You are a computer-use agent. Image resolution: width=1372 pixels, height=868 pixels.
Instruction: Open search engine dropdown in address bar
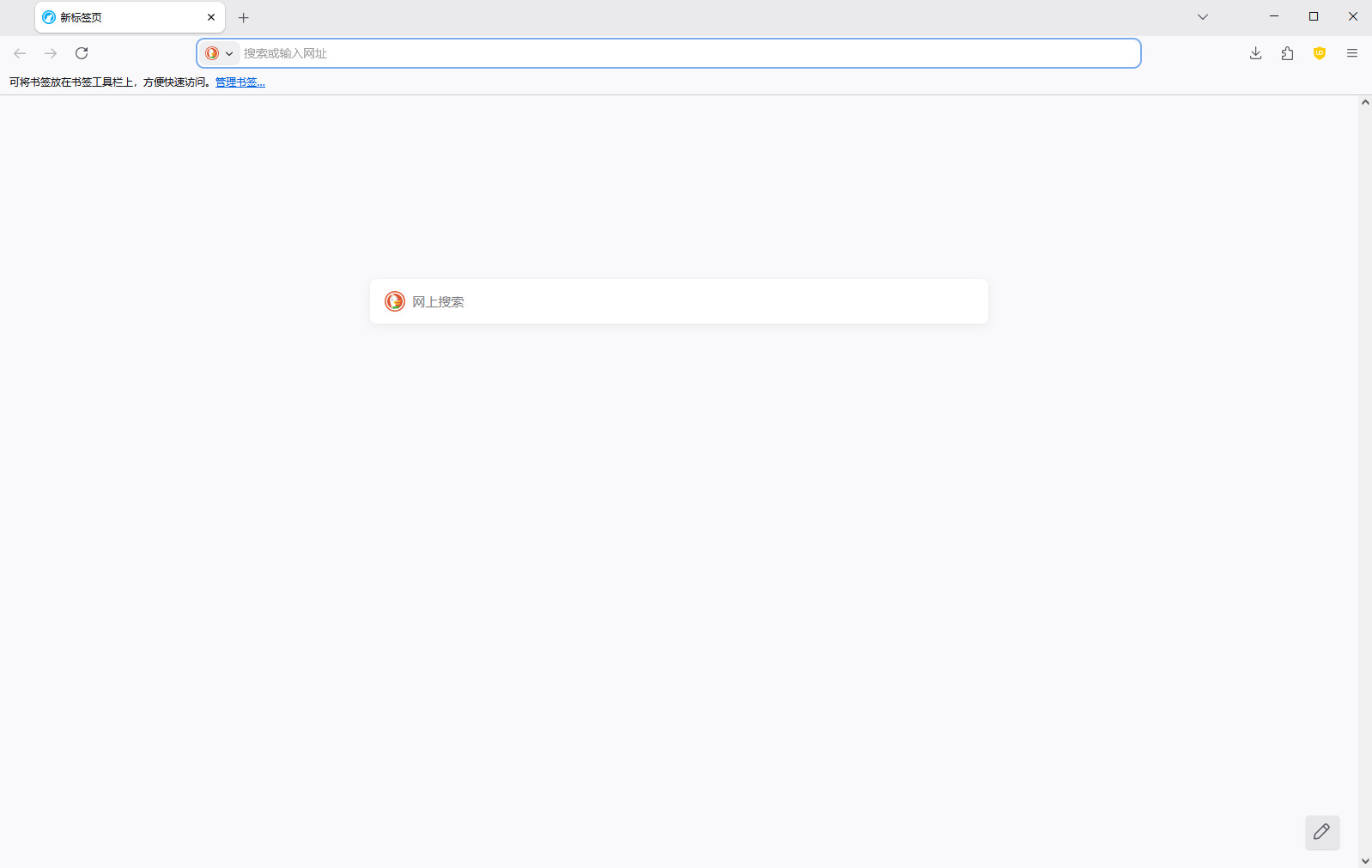coord(219,53)
